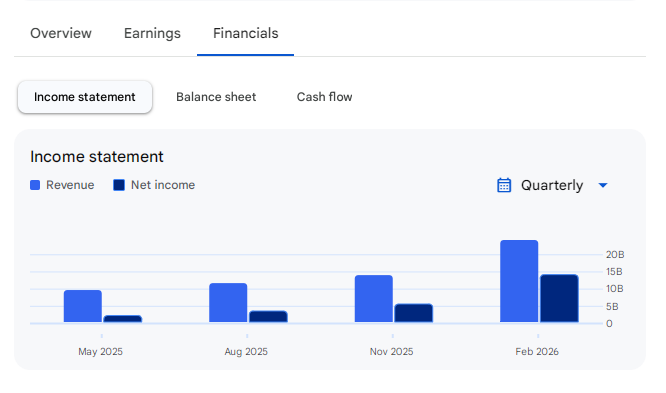Image resolution: width=666 pixels, height=393 pixels.
Task: Click the Feb 2026 revenue bar
Action: [x=519, y=281]
